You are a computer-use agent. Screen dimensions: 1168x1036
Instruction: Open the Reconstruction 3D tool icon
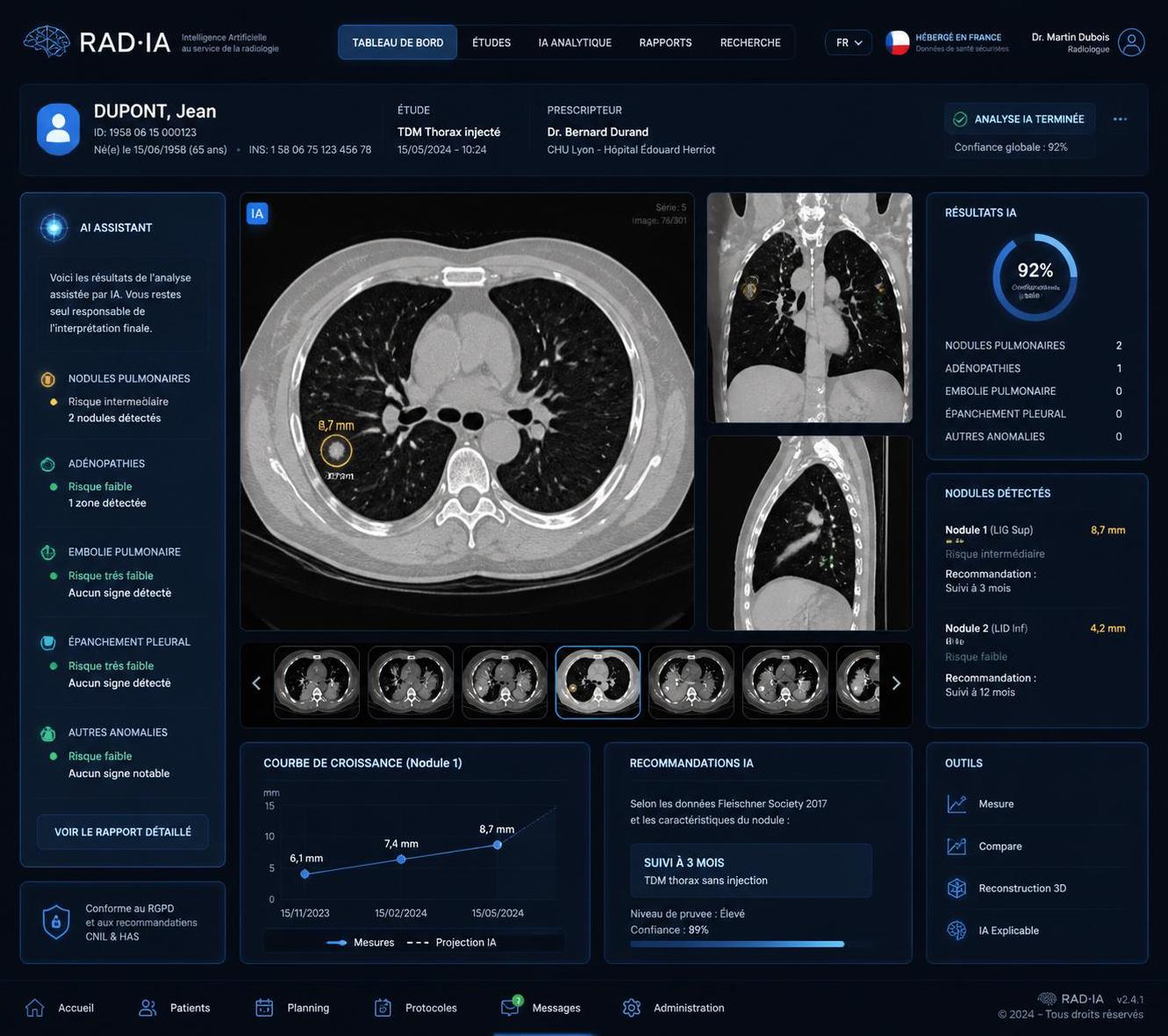[957, 889]
